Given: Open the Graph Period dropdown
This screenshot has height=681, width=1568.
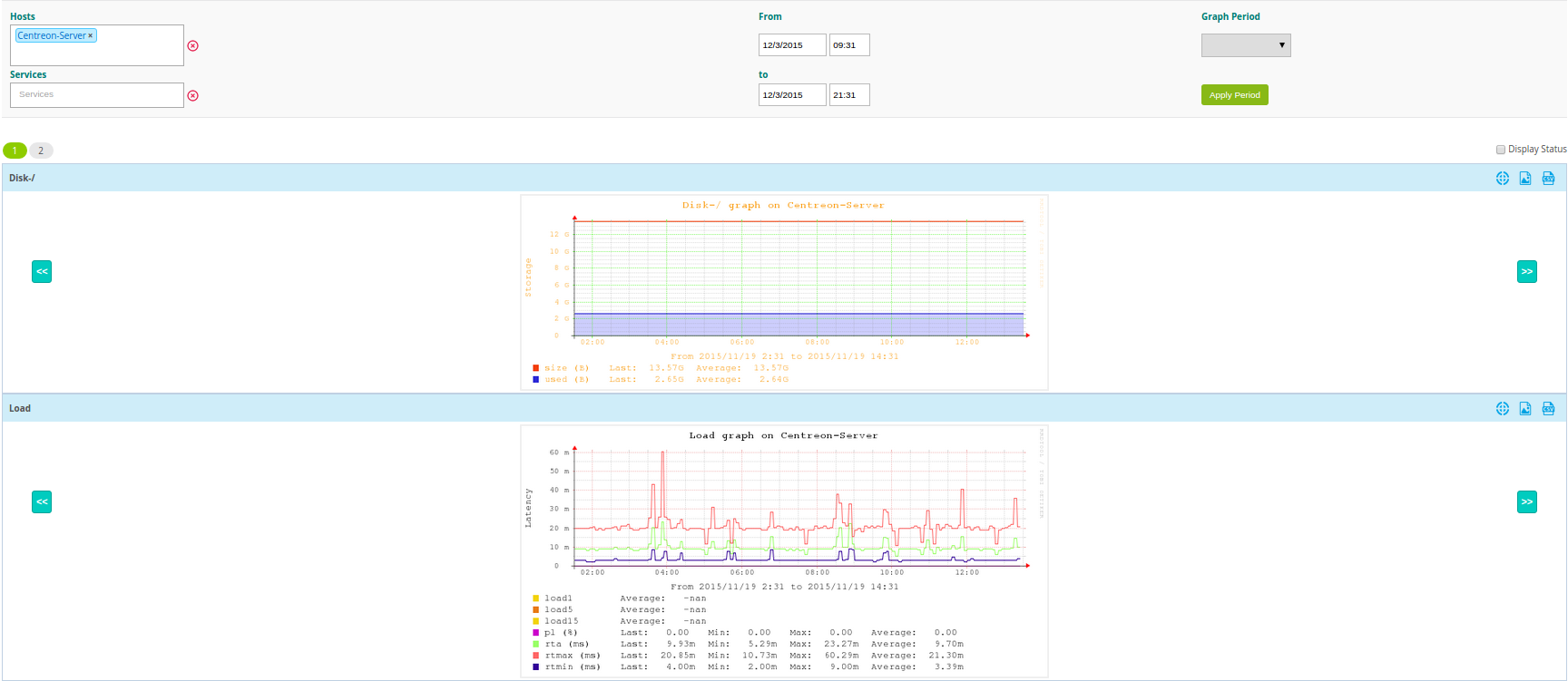Looking at the screenshot, I should point(1246,45).
